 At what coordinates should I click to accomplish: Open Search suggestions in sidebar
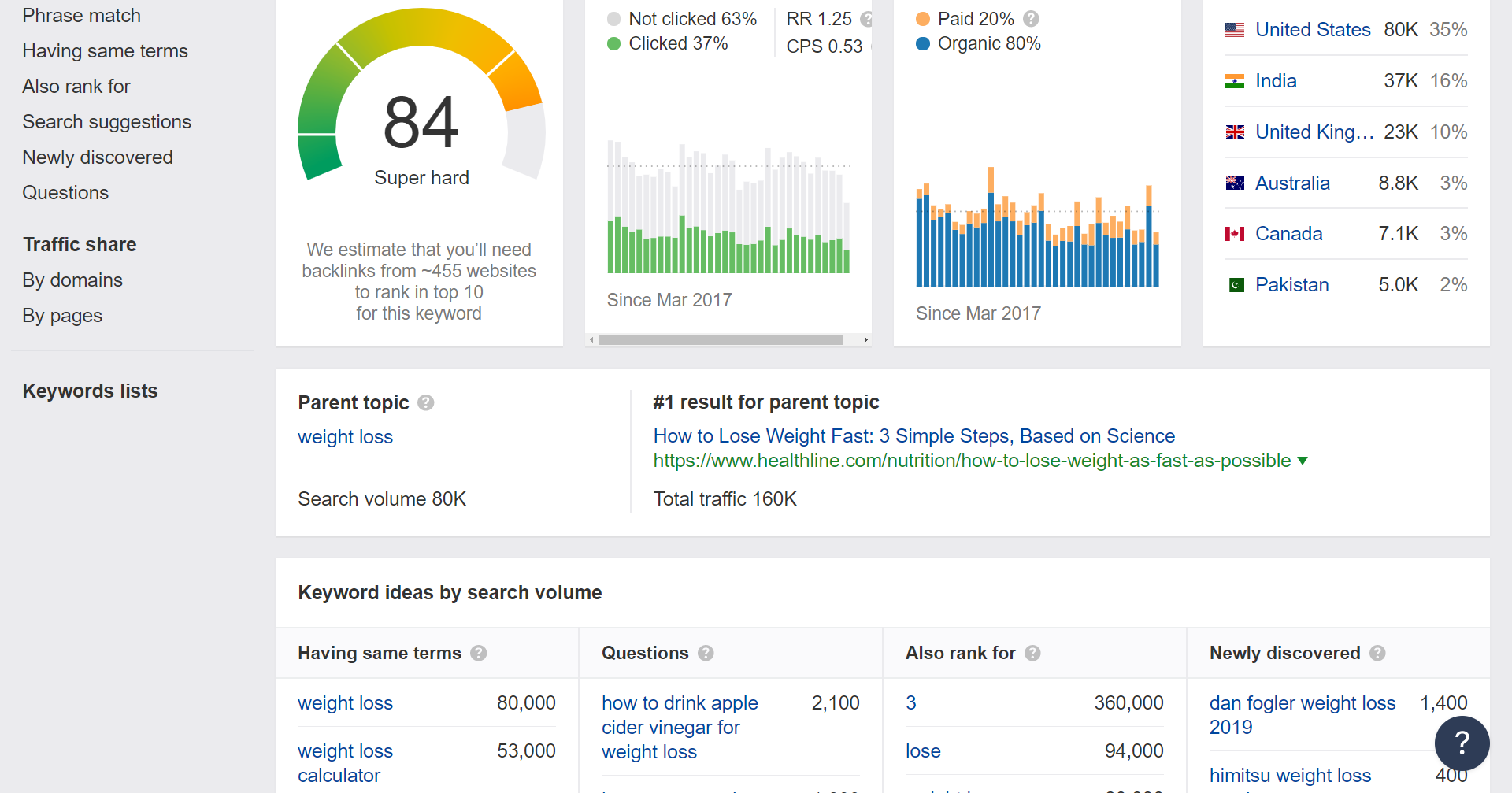(x=106, y=122)
